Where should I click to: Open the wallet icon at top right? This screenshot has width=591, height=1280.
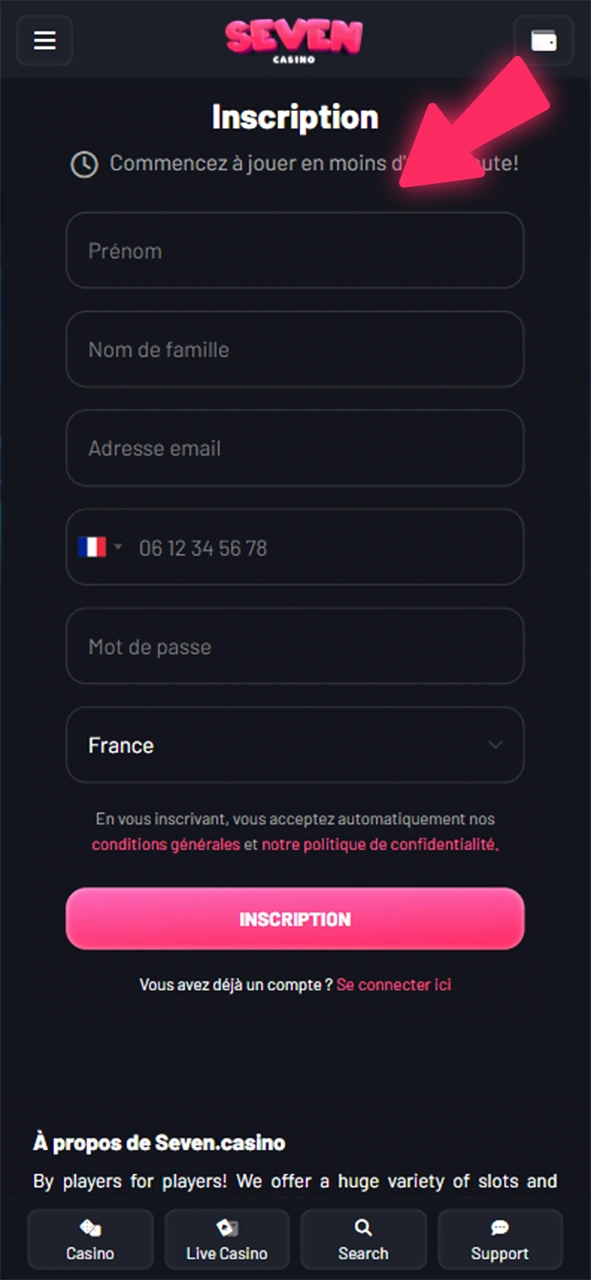(543, 40)
